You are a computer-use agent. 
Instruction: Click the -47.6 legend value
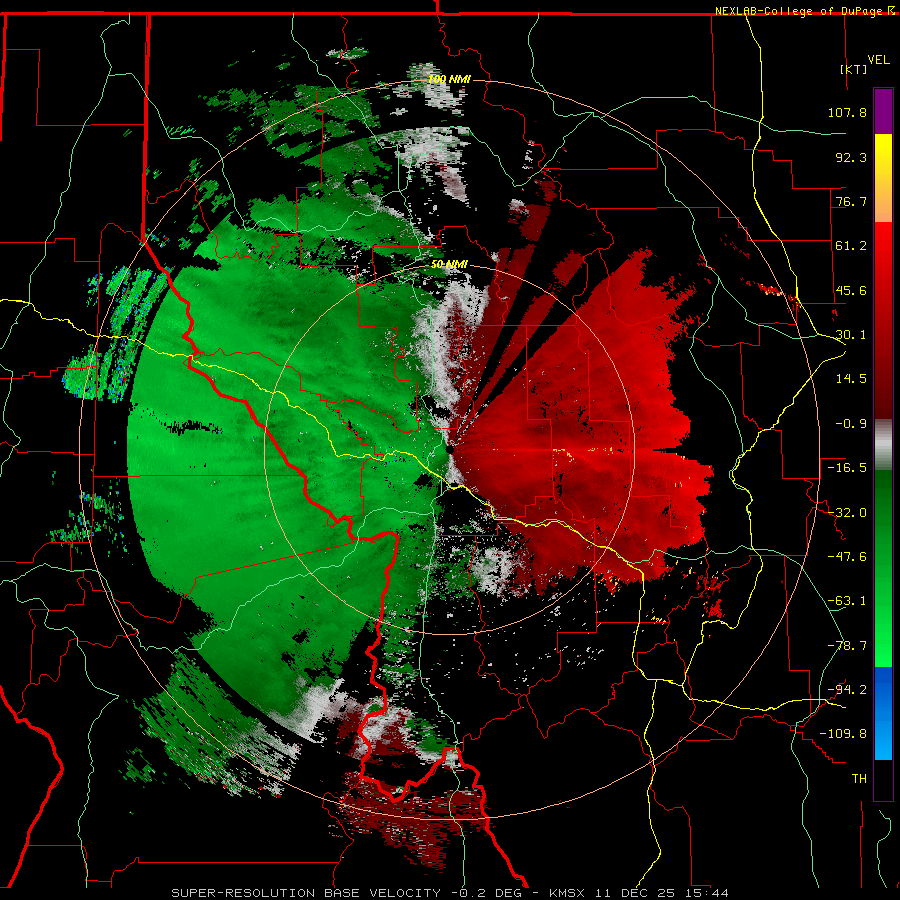(x=847, y=557)
